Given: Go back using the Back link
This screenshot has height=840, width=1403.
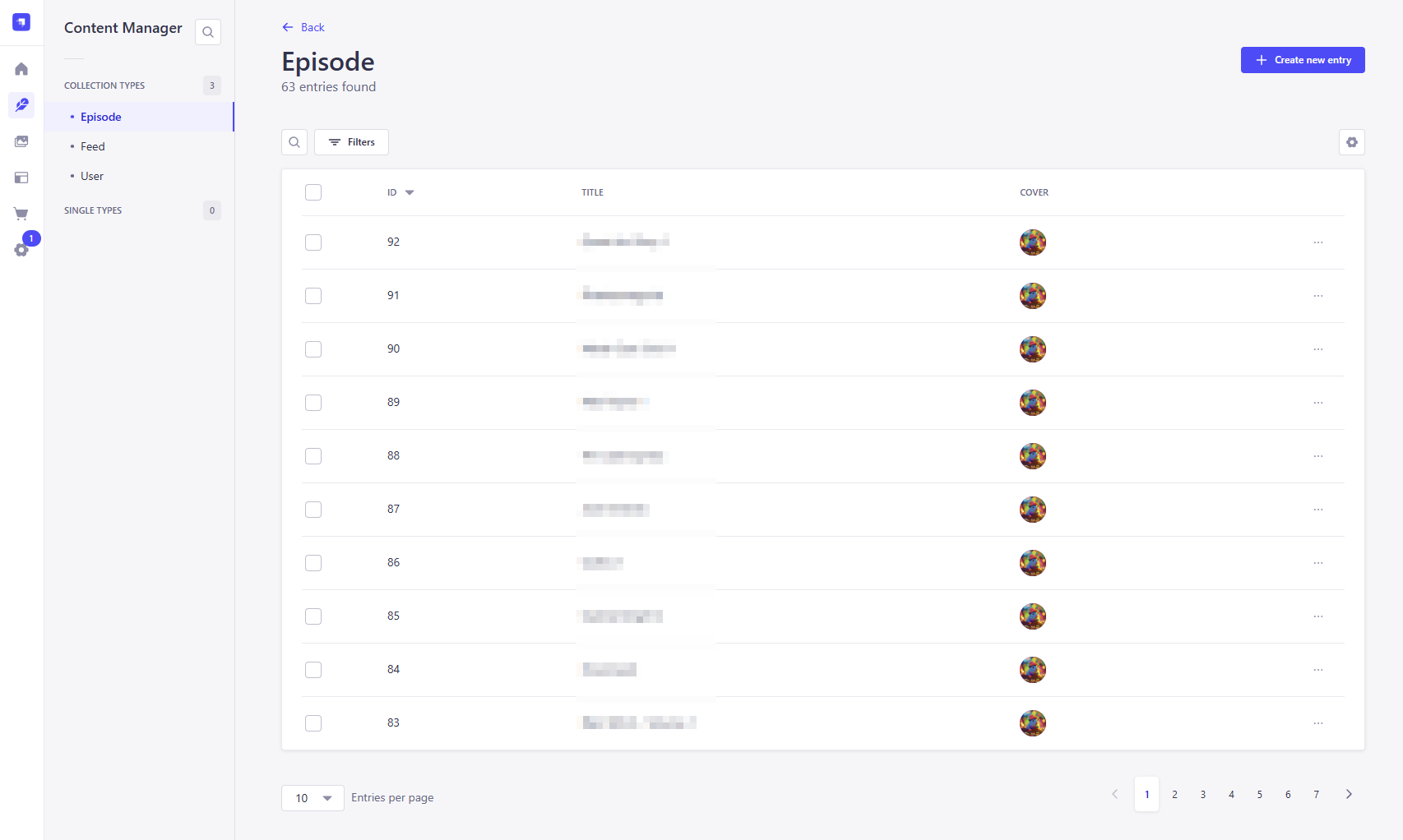Looking at the screenshot, I should click(x=303, y=27).
